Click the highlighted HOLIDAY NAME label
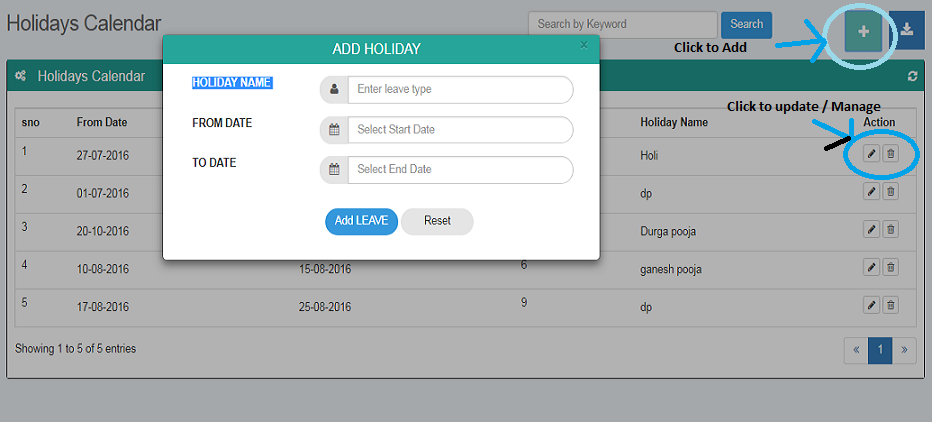This screenshot has height=422, width=932. [x=232, y=83]
